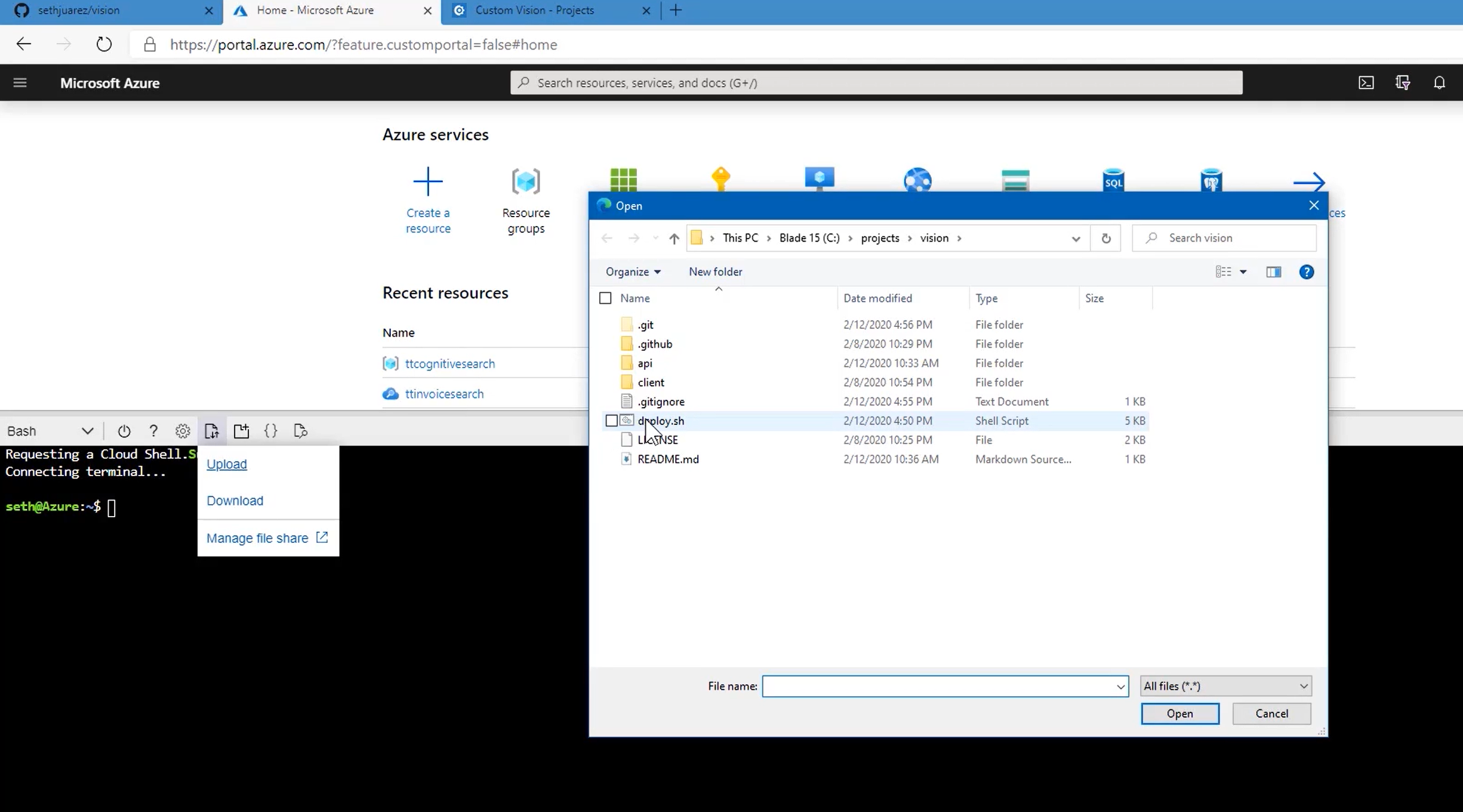The image size is (1463, 812).
Task: Open the Azure notifications bell
Action: pyautogui.click(x=1439, y=83)
